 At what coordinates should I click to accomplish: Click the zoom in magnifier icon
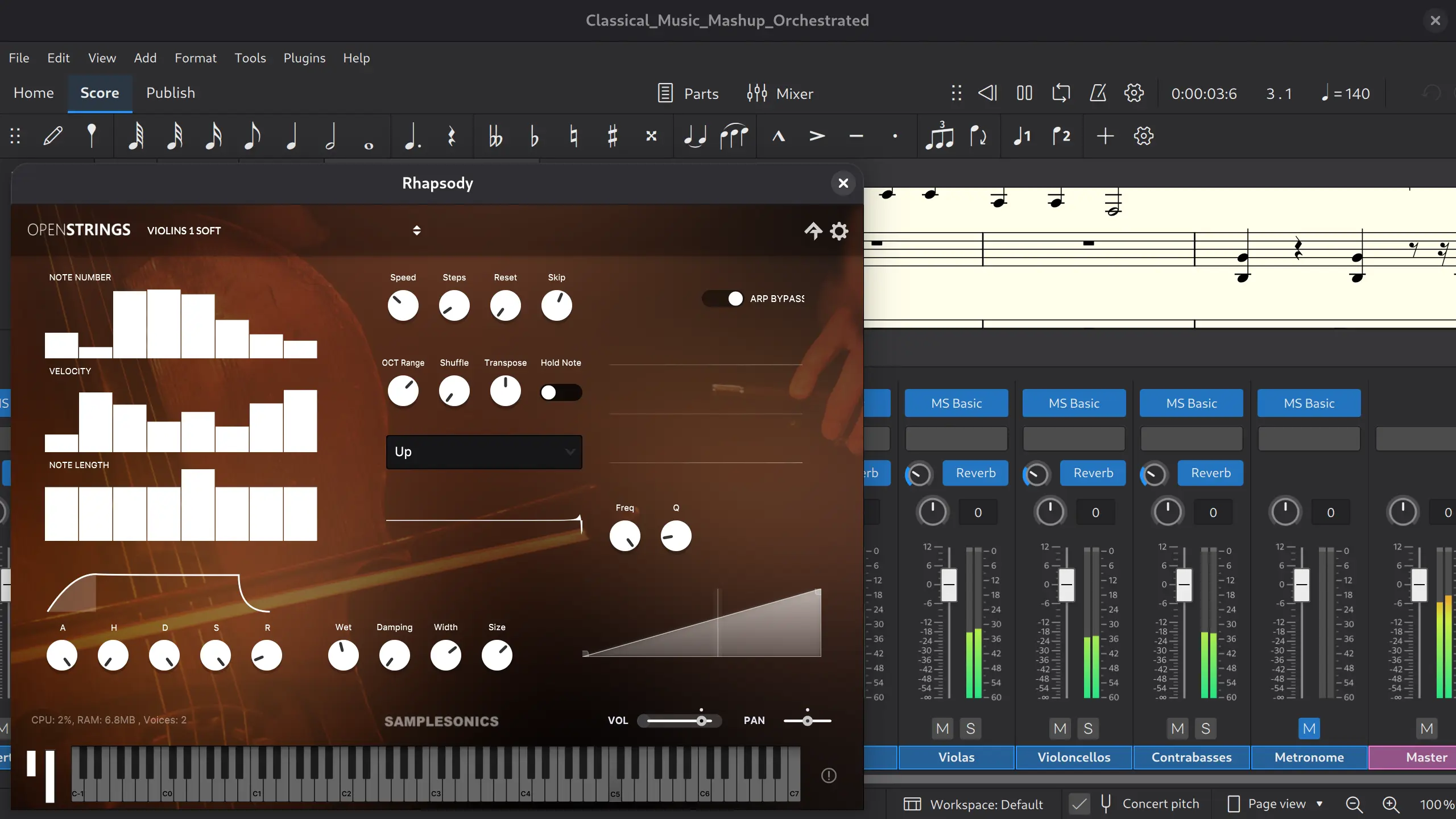point(1391,804)
